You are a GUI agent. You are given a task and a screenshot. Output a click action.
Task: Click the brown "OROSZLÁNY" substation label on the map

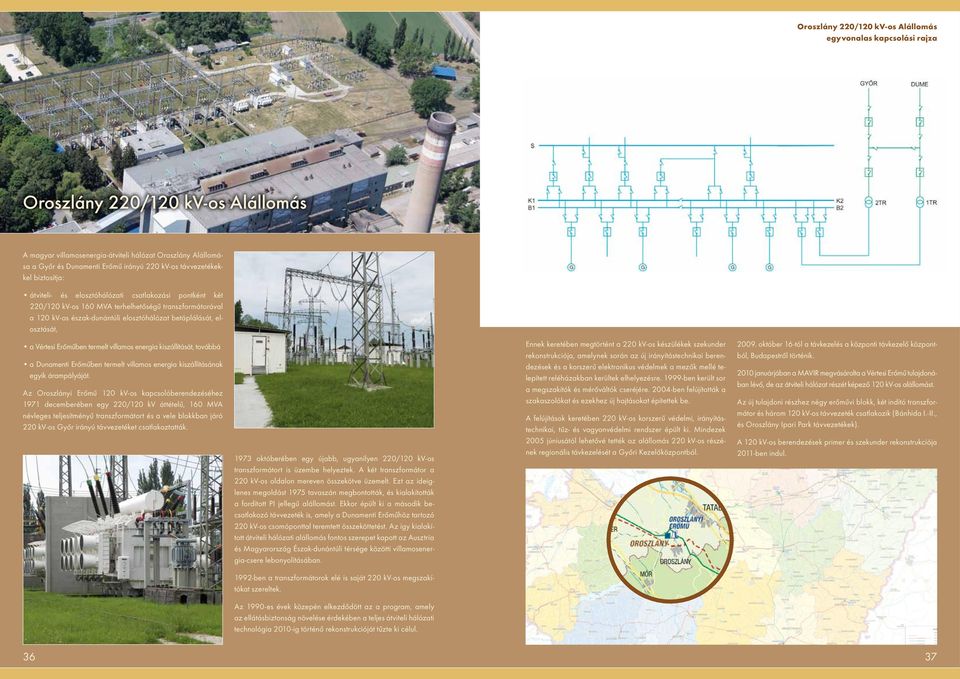click(649, 544)
